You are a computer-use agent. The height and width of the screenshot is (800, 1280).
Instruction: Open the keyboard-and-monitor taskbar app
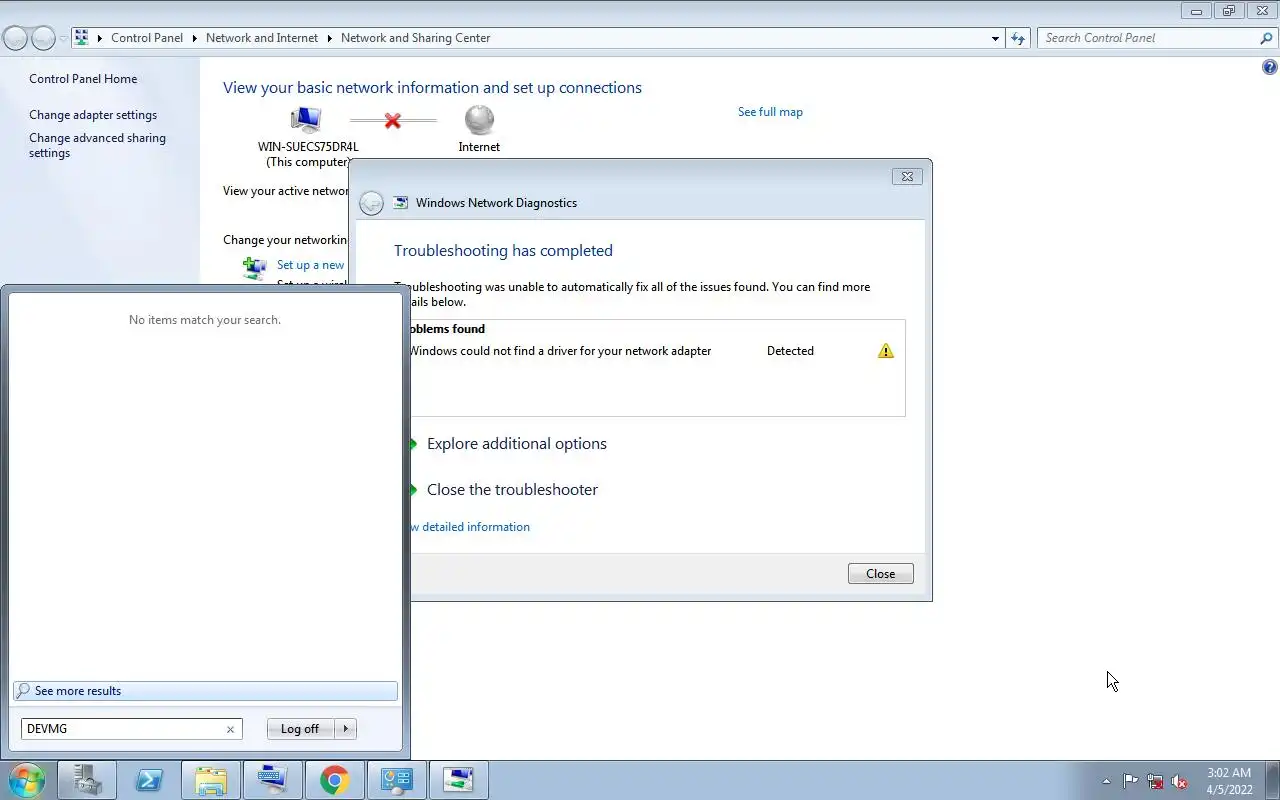tap(273, 779)
